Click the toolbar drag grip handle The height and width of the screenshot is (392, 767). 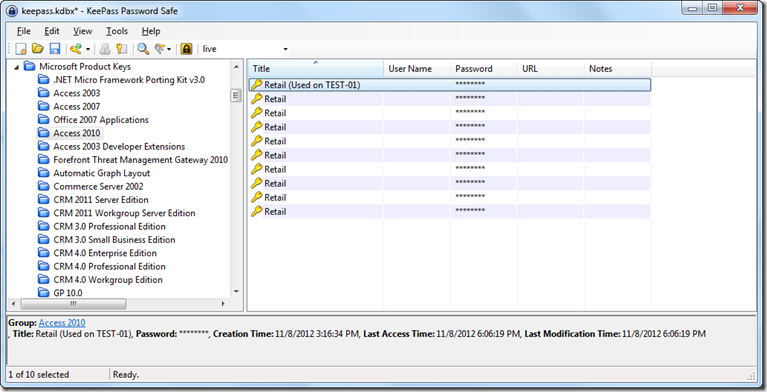[10, 49]
